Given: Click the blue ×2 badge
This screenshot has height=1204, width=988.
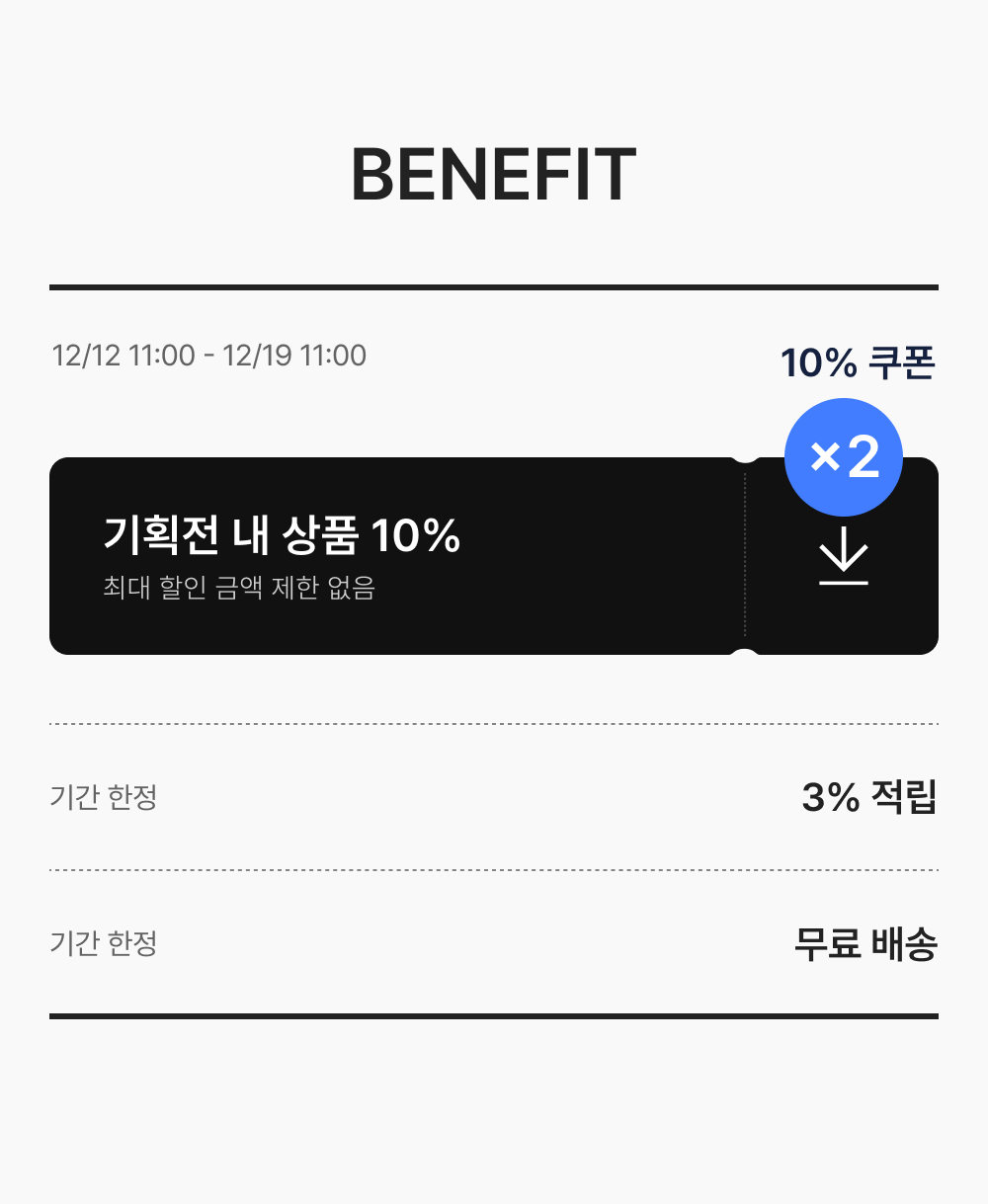Looking at the screenshot, I should click(x=843, y=456).
